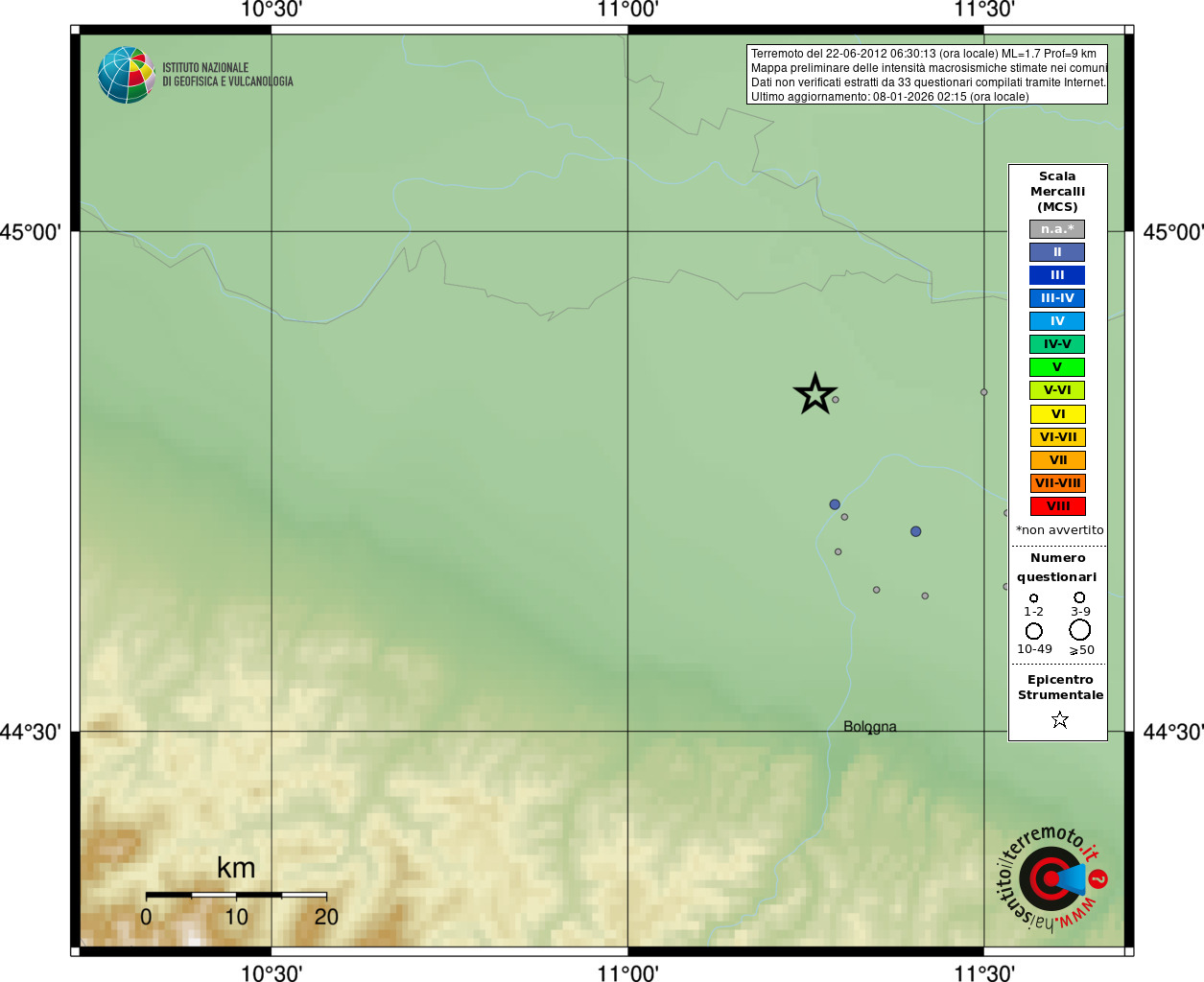Click the red intensity VIII swatch
Screen dimensions: 1204x982
tap(1057, 506)
